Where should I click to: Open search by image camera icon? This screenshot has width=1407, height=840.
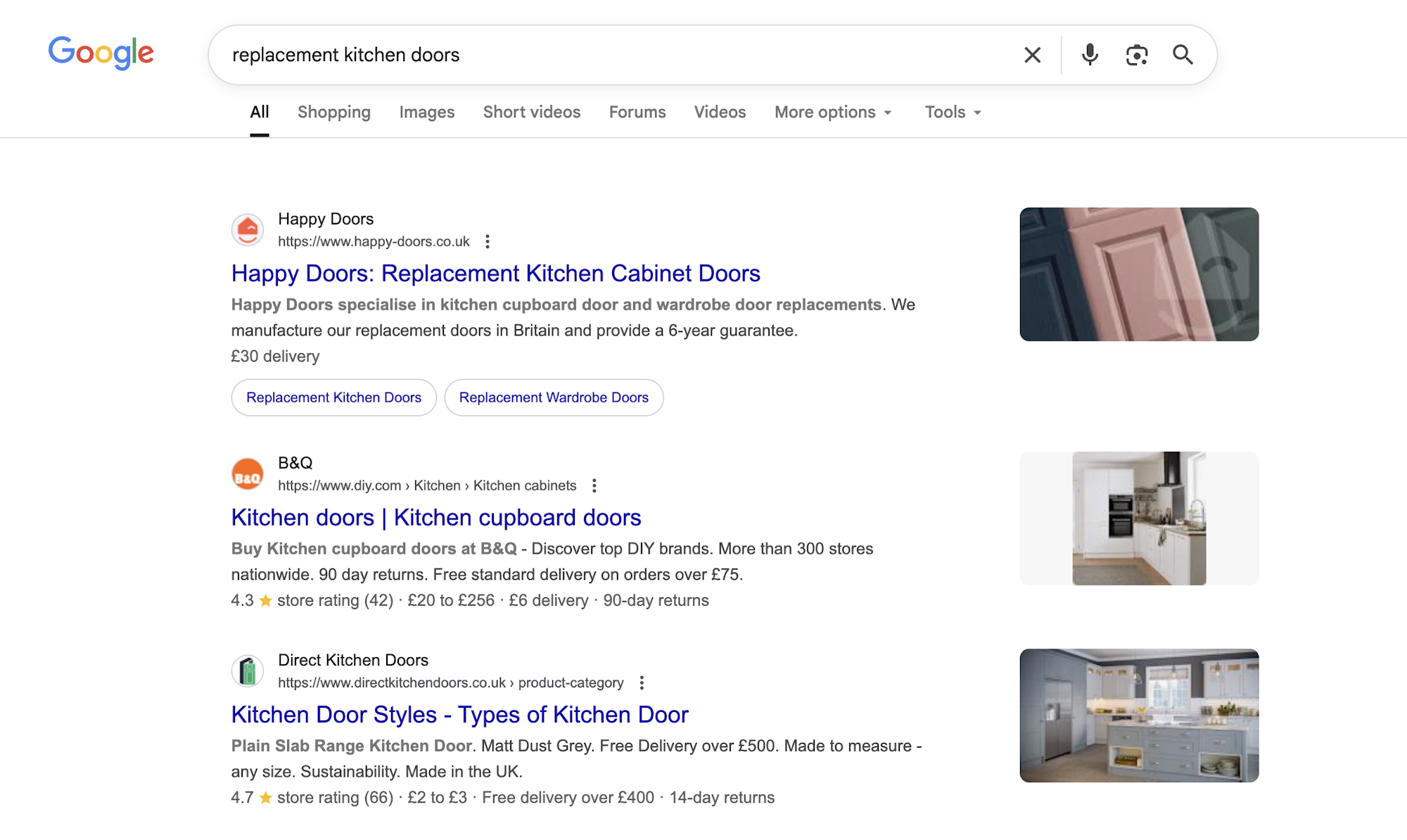pos(1137,55)
